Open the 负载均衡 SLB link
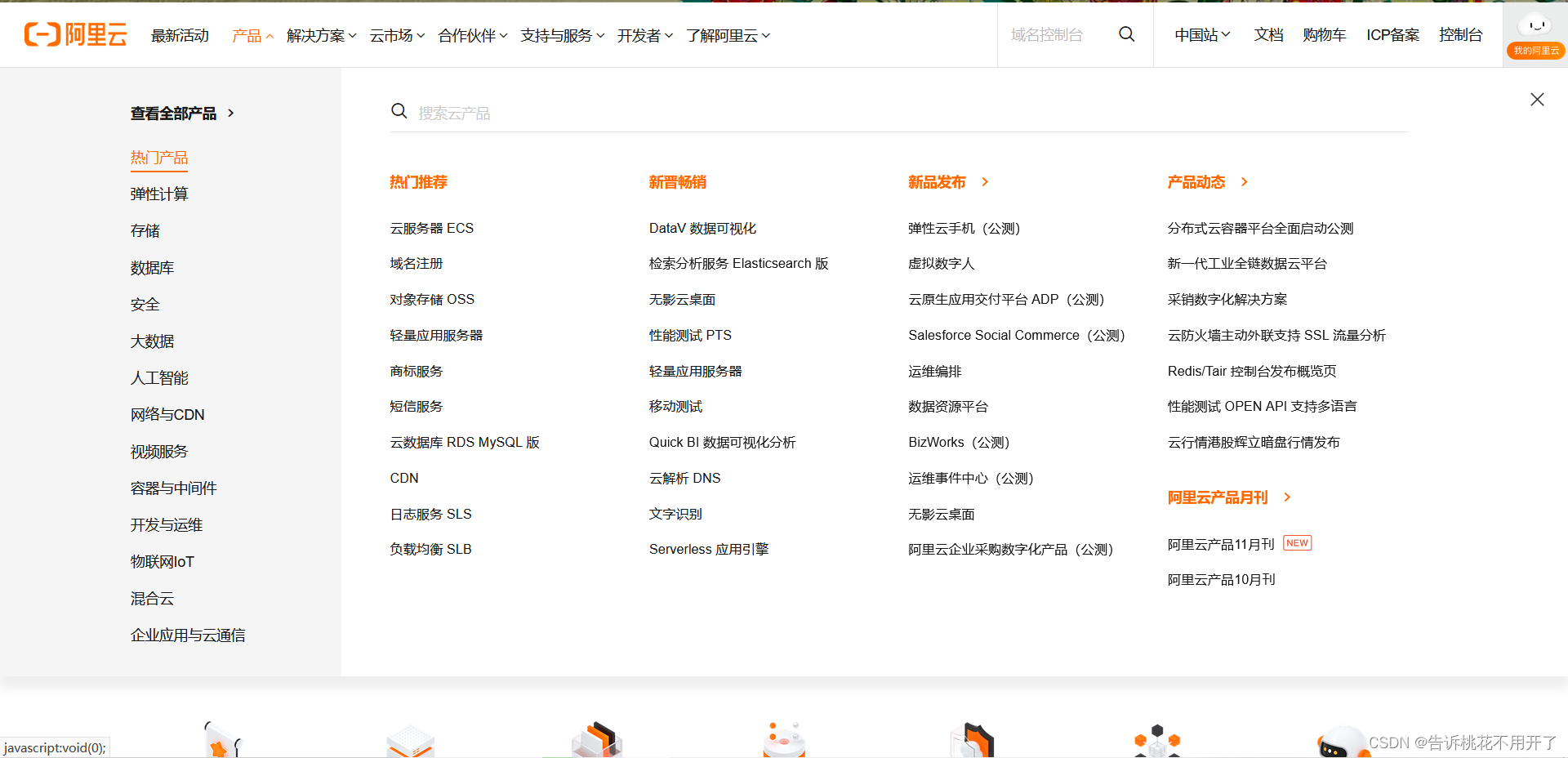 coord(431,550)
